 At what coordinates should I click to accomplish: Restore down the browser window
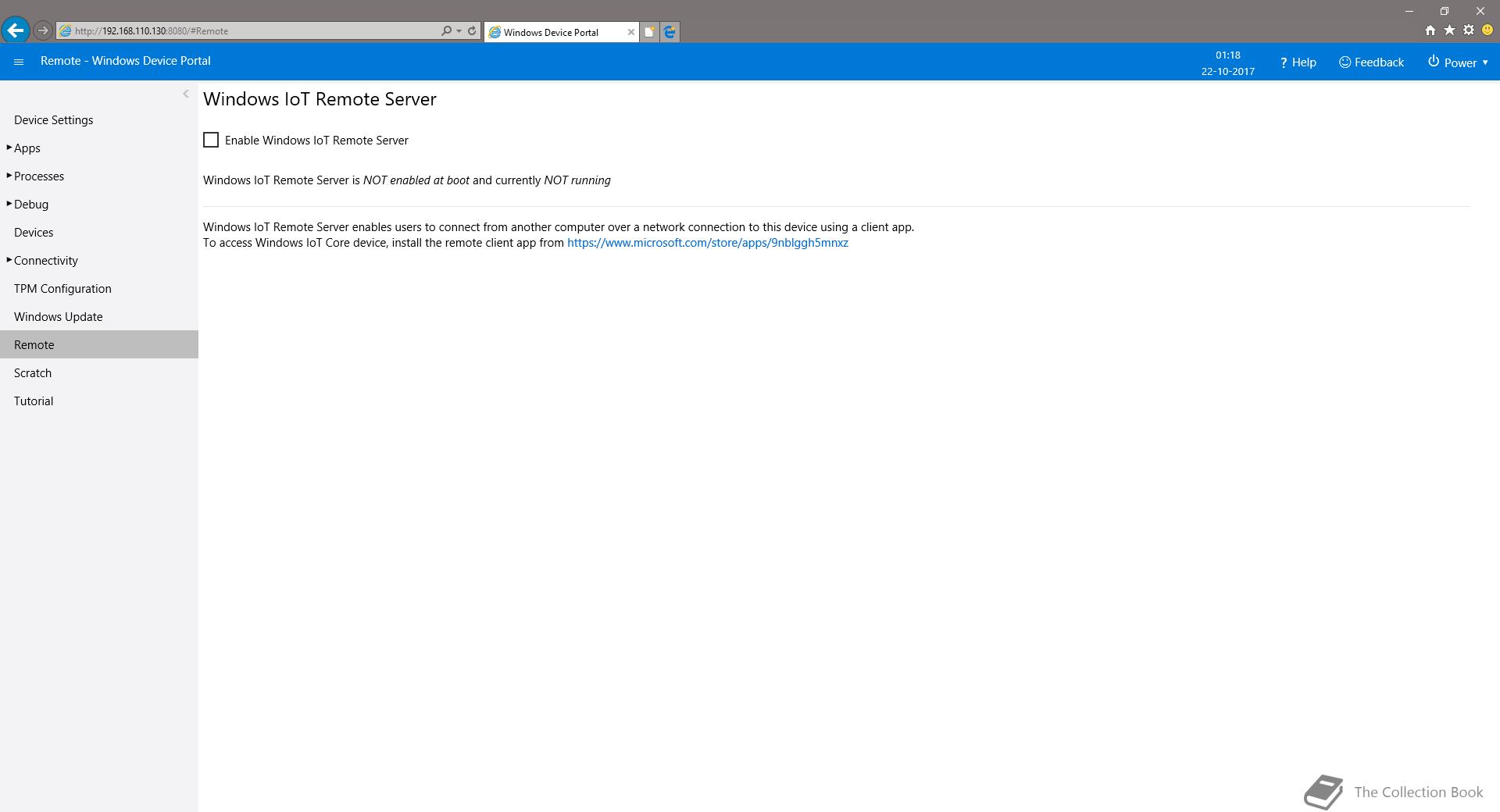coord(1445,11)
